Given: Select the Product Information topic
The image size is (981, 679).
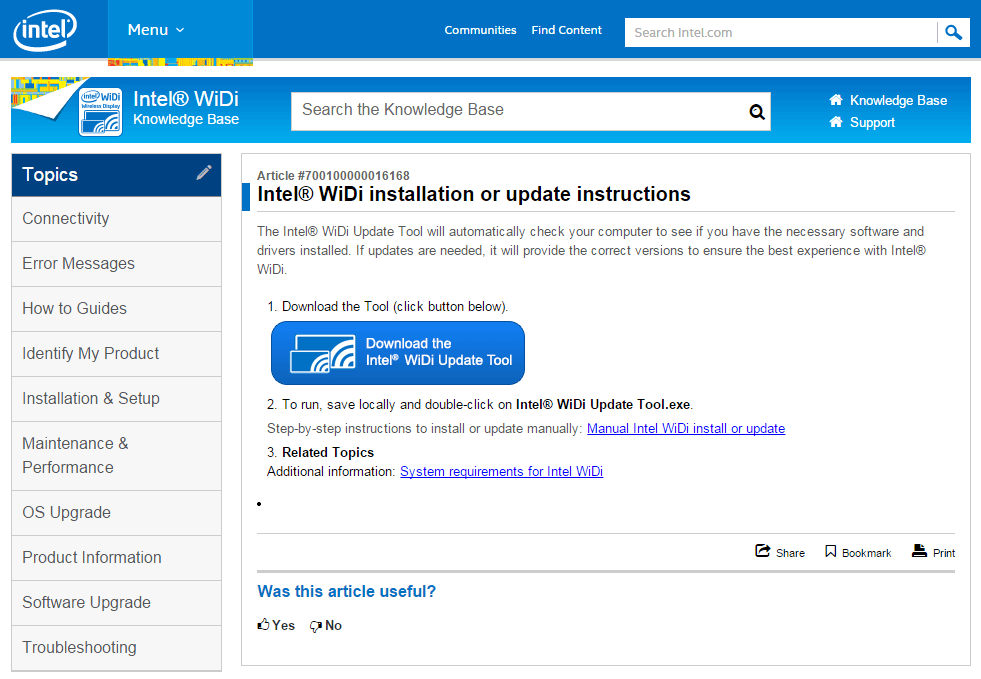Looking at the screenshot, I should 116,558.
